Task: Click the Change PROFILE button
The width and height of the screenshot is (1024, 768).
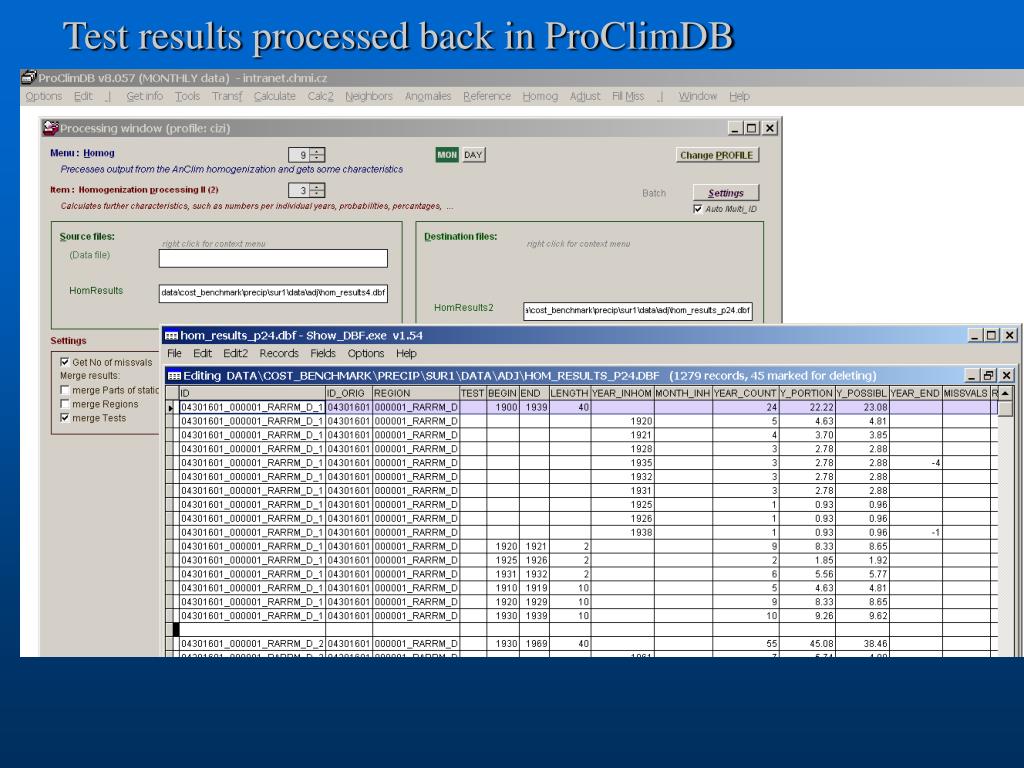Action: (716, 155)
